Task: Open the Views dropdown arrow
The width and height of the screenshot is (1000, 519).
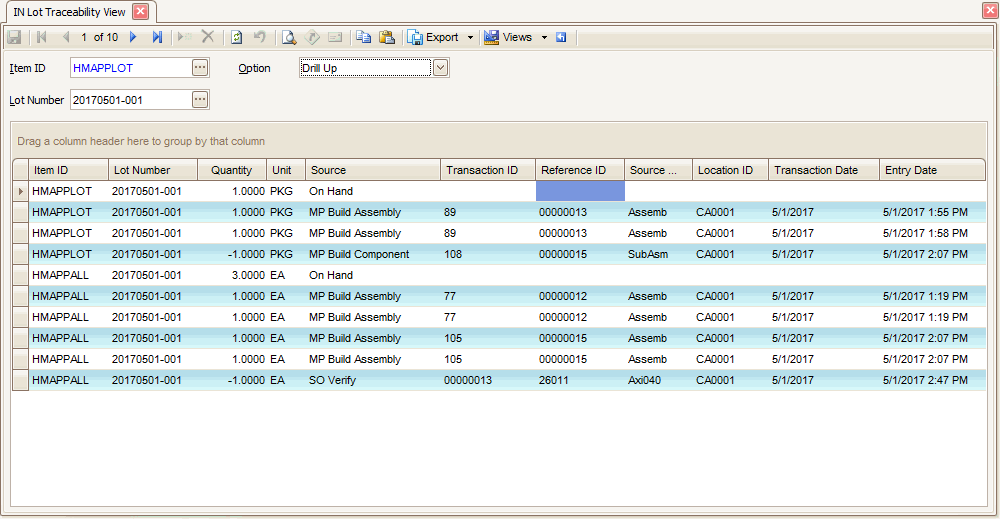Action: (544, 37)
